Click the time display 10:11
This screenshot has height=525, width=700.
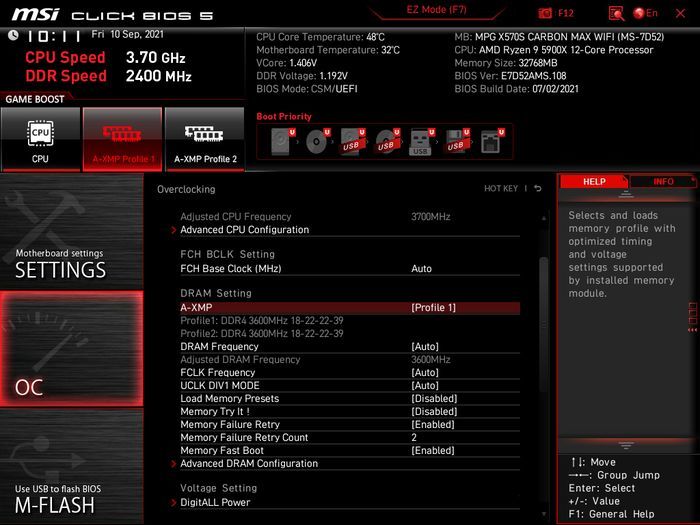(54, 36)
